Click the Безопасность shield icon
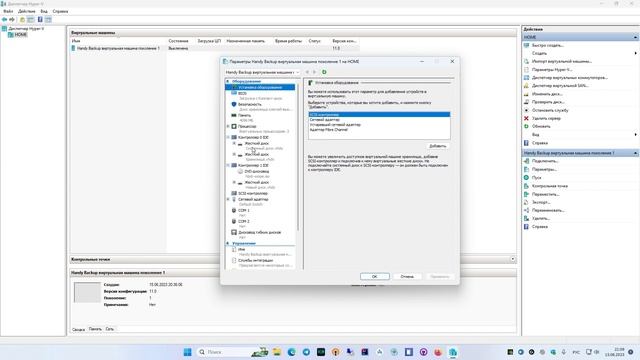 pyautogui.click(x=234, y=104)
